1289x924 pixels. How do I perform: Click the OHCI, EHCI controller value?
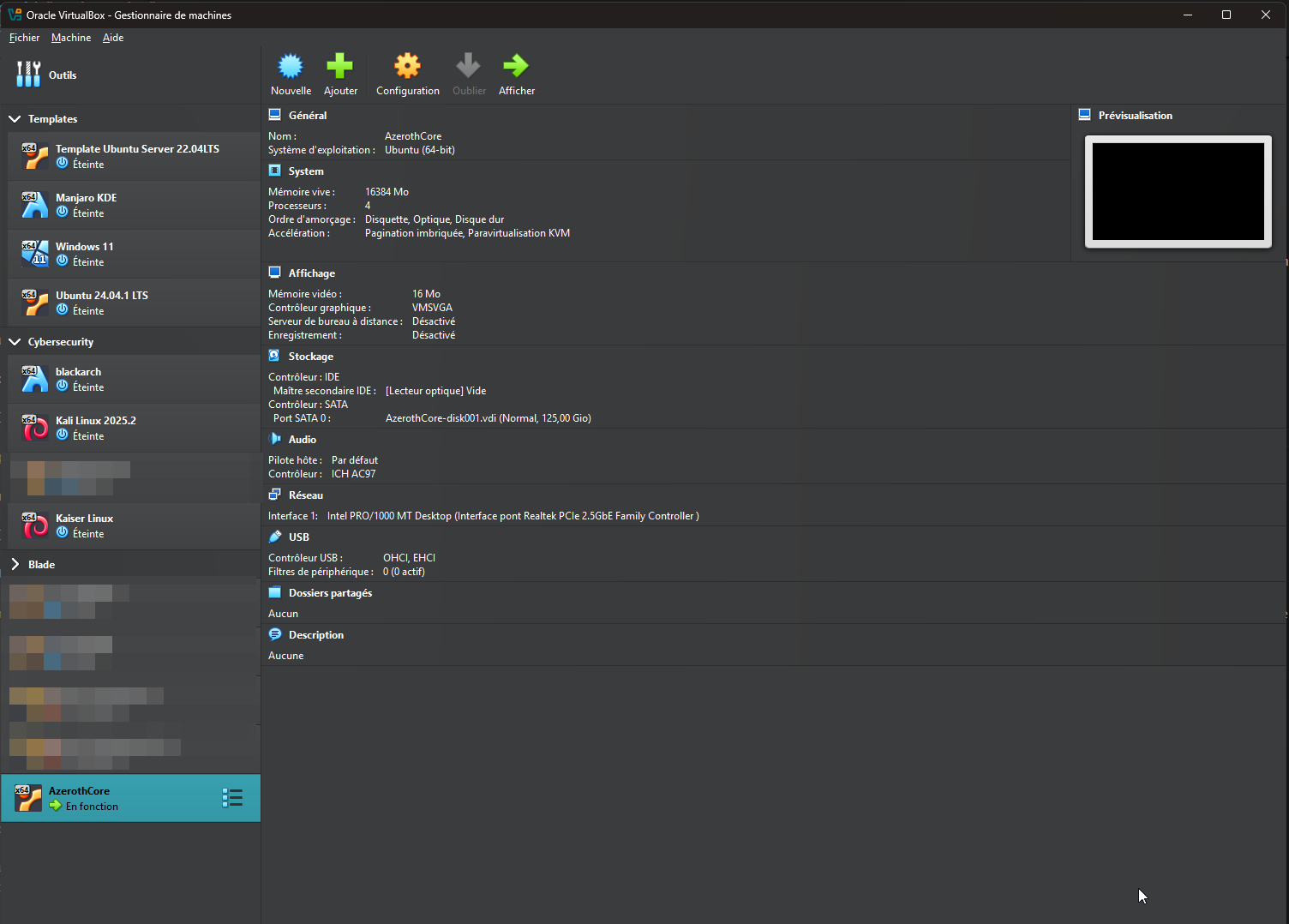pos(409,558)
